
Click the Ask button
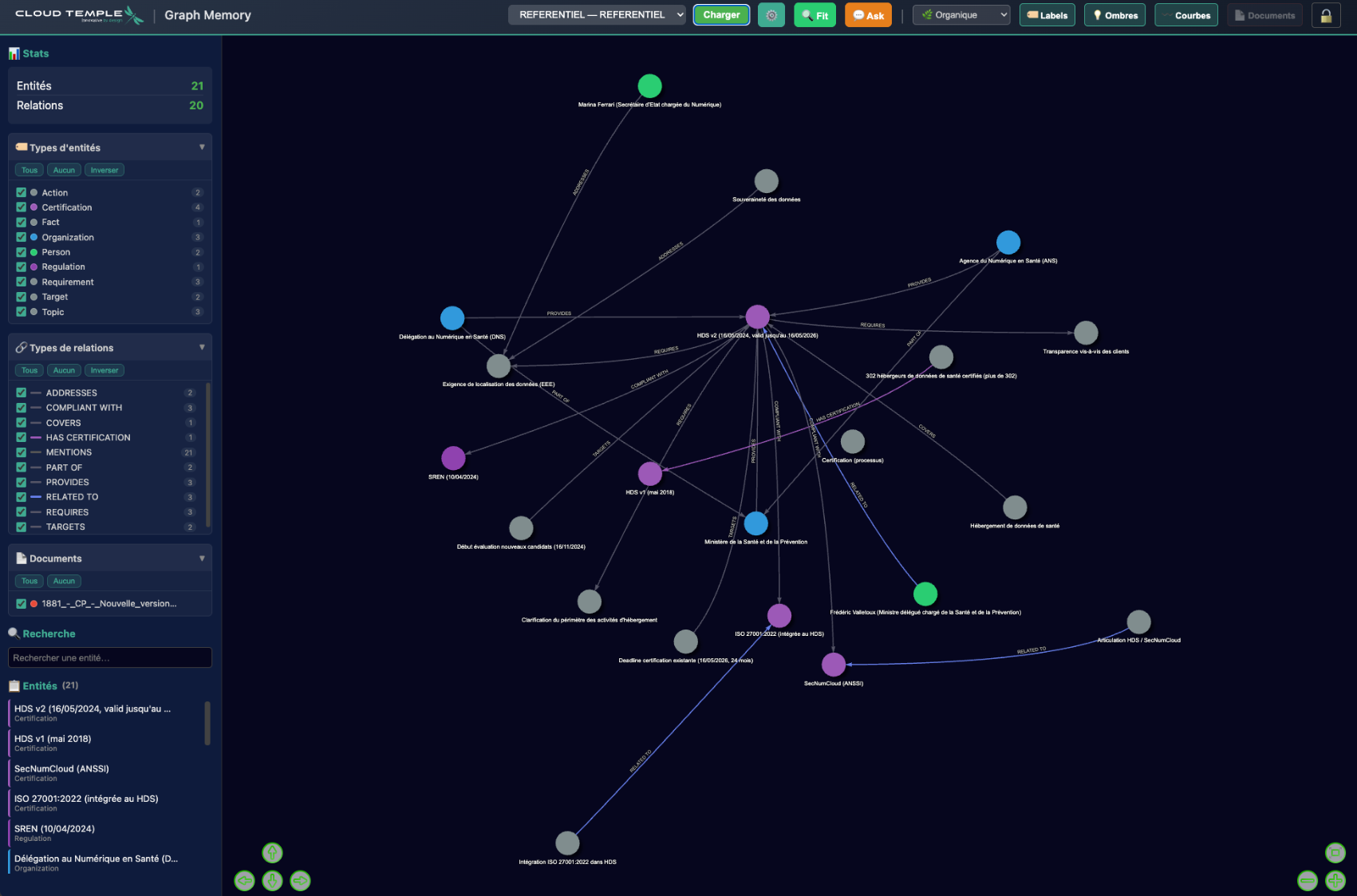868,14
